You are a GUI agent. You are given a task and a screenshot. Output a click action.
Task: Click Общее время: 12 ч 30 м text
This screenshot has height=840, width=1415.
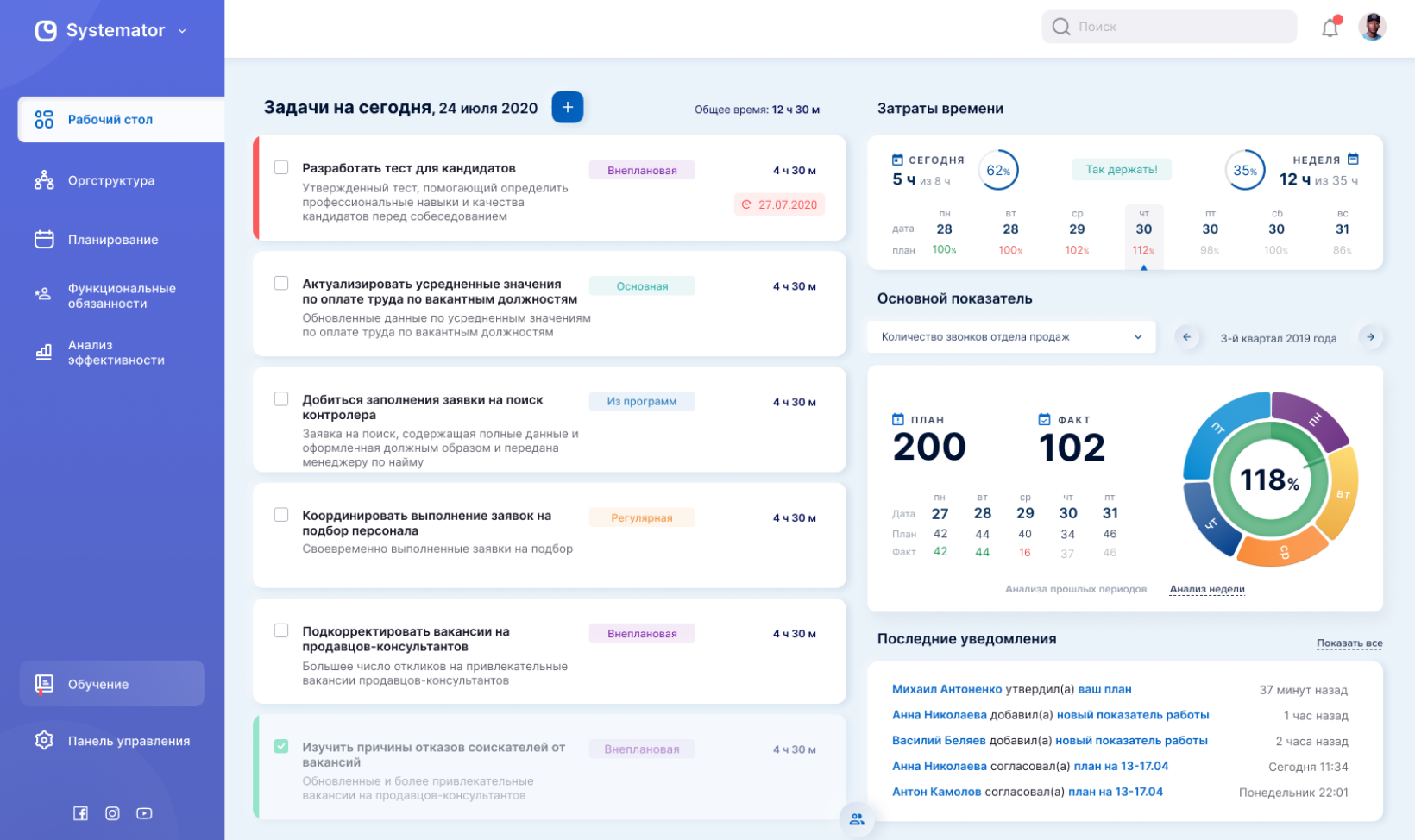757,110
